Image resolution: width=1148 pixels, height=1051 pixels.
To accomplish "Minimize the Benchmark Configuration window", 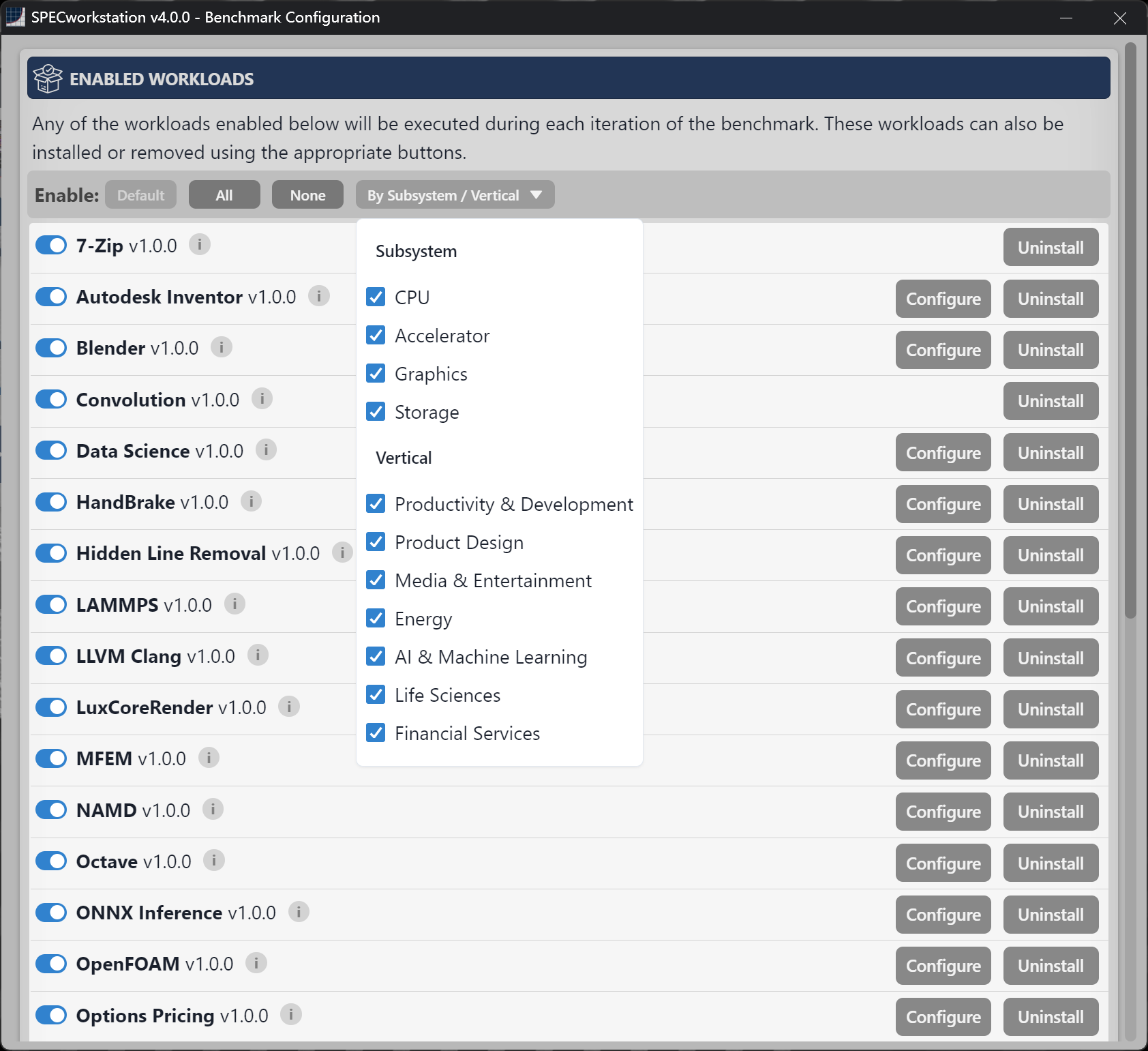I will [1066, 18].
